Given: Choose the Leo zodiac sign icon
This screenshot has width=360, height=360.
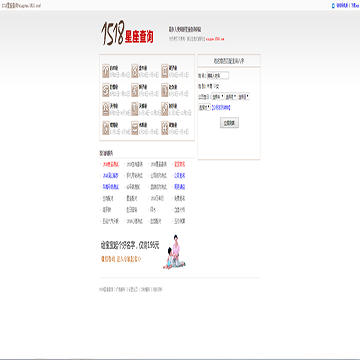Looking at the screenshot, I should 135,90.
